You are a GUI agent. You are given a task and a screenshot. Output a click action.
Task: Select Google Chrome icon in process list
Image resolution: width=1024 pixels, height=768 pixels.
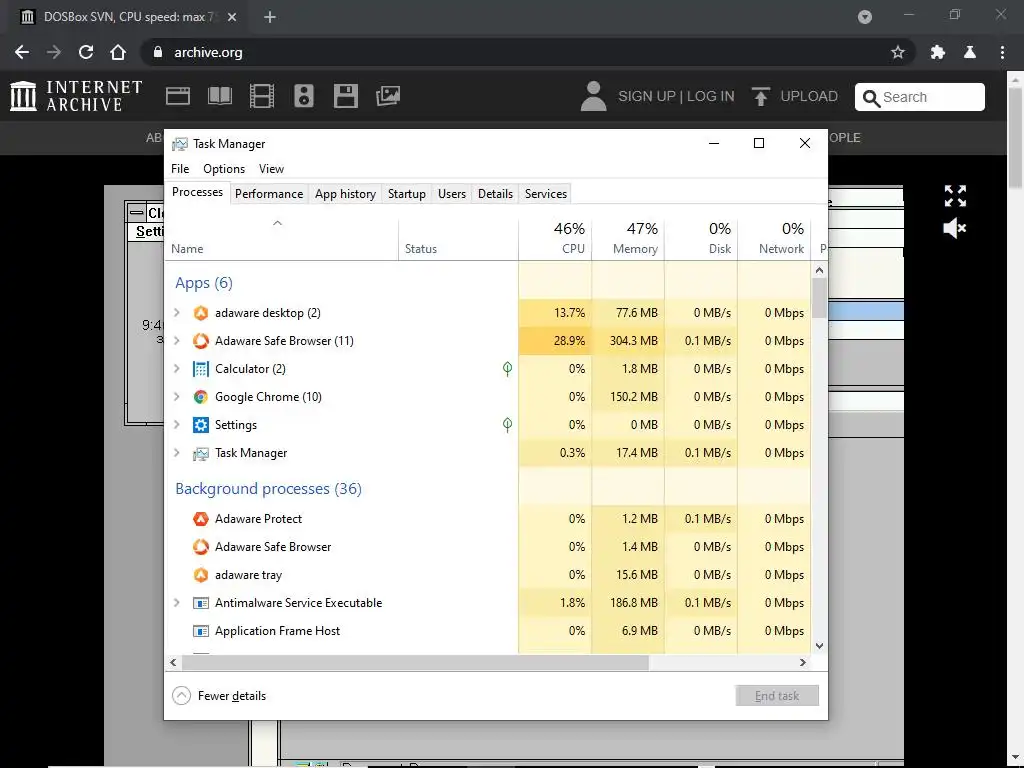[x=200, y=397]
